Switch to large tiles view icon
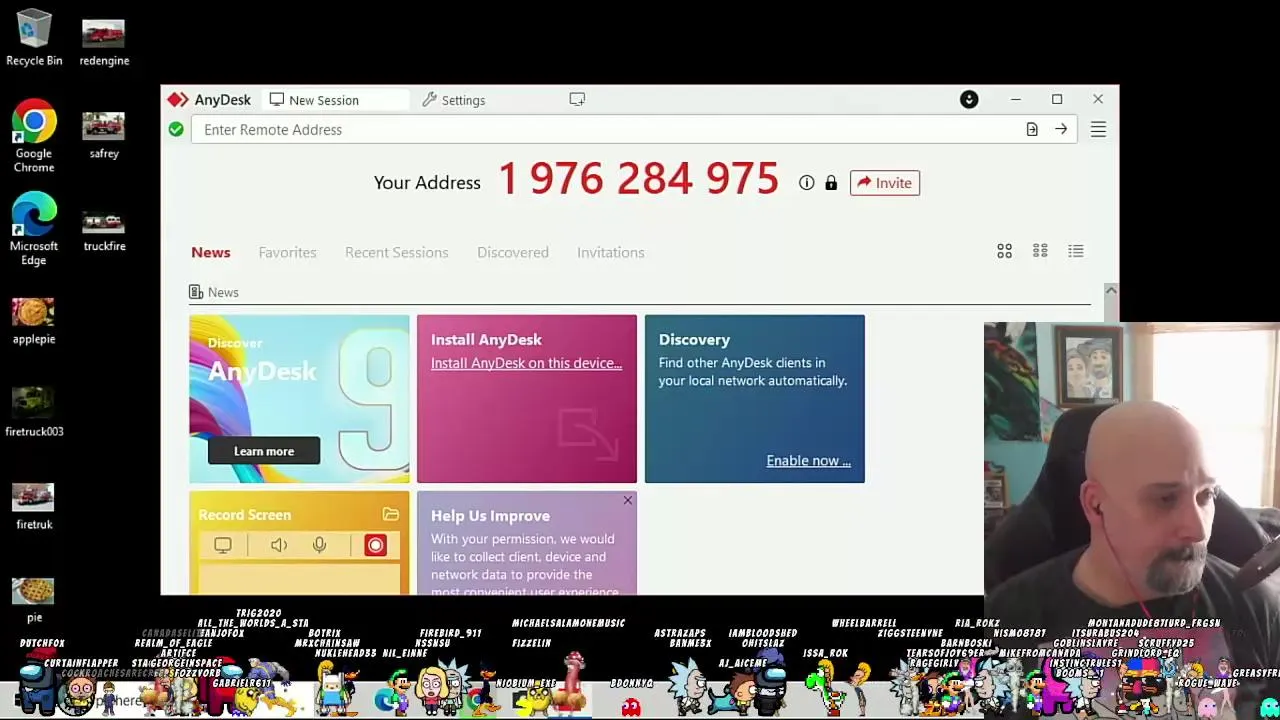The image size is (1280, 720). (x=1004, y=251)
